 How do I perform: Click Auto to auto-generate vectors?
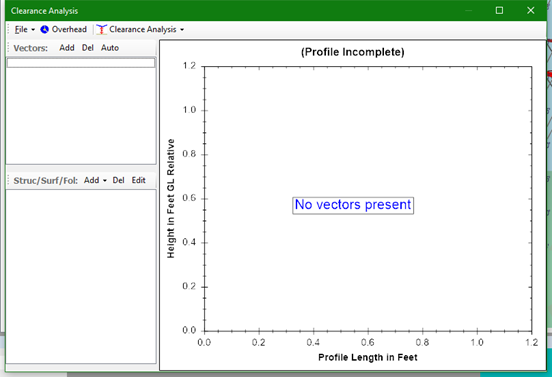tap(110, 48)
